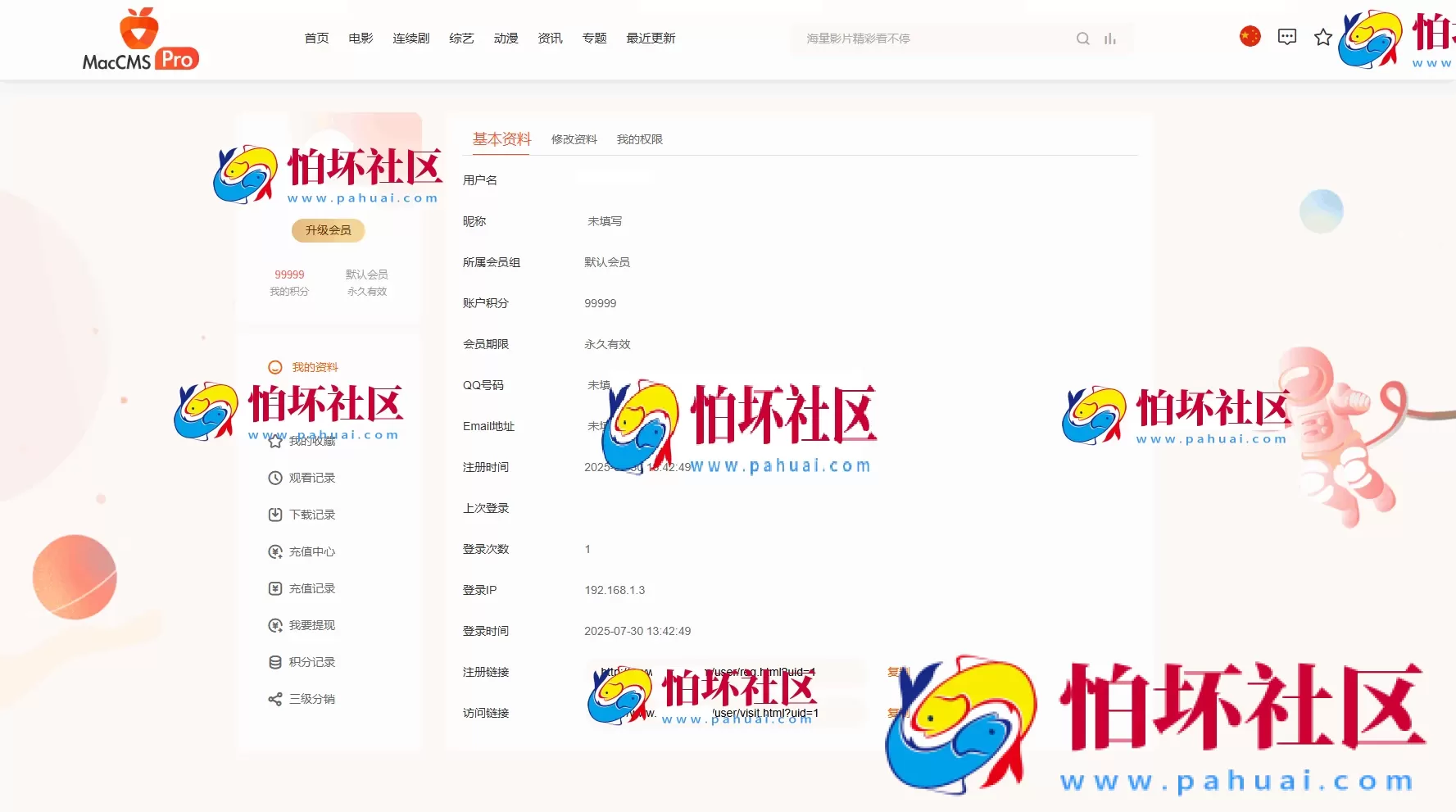Click inside the search input field
This screenshot has width=1456, height=812.
pyautogui.click(x=918, y=38)
